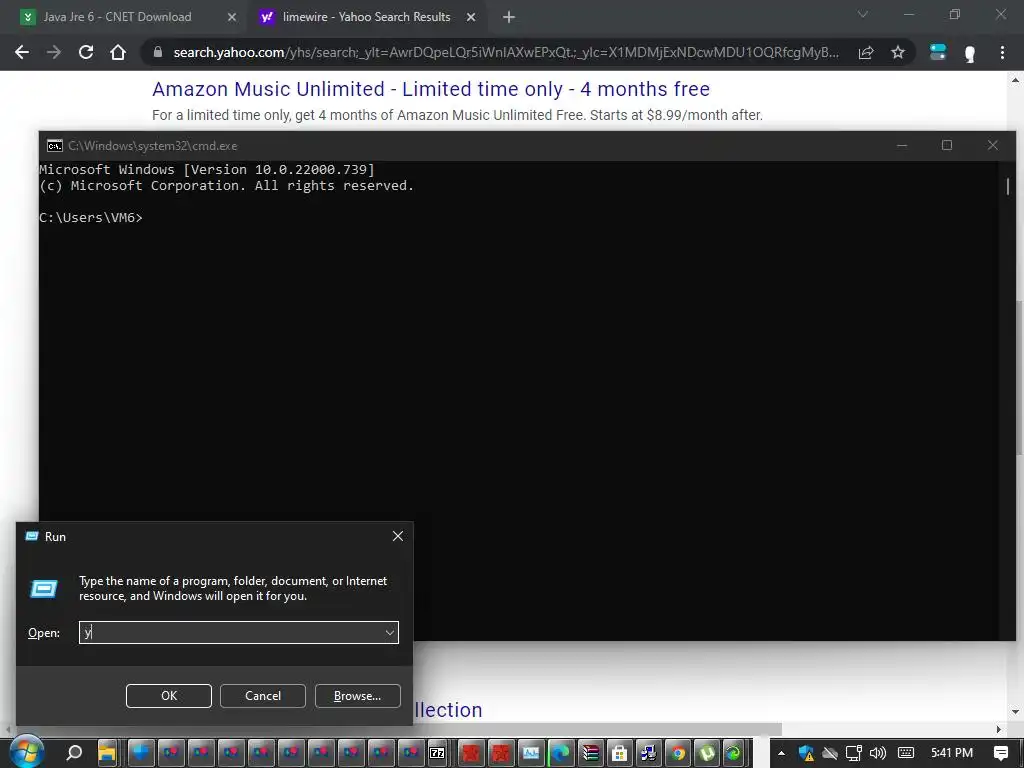1024x768 pixels.
Task: View site info via the lock icon
Action: [157, 52]
